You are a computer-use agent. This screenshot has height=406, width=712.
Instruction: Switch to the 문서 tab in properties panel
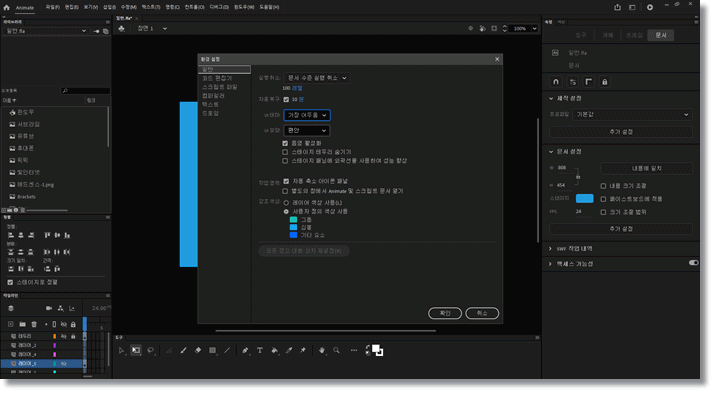661,35
